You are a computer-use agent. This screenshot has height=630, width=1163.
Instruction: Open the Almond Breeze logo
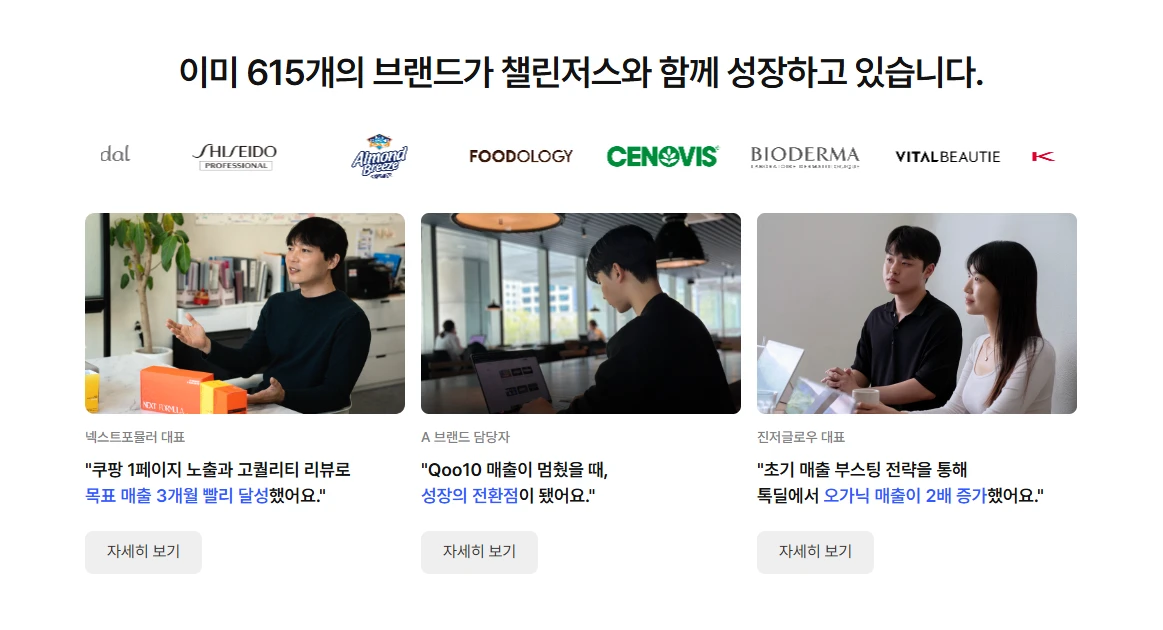pos(379,156)
